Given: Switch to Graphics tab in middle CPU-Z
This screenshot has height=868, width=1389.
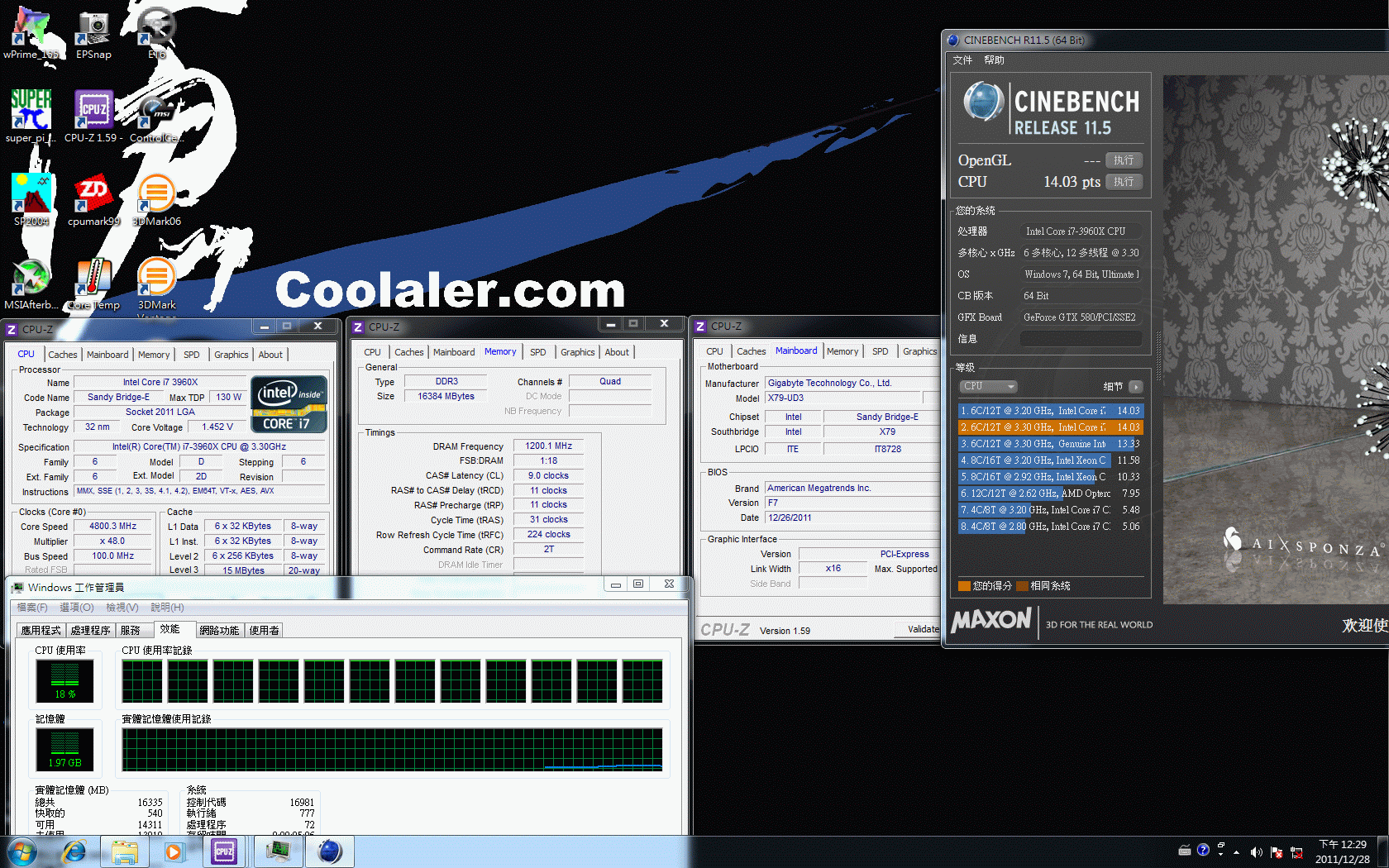Looking at the screenshot, I should (577, 352).
